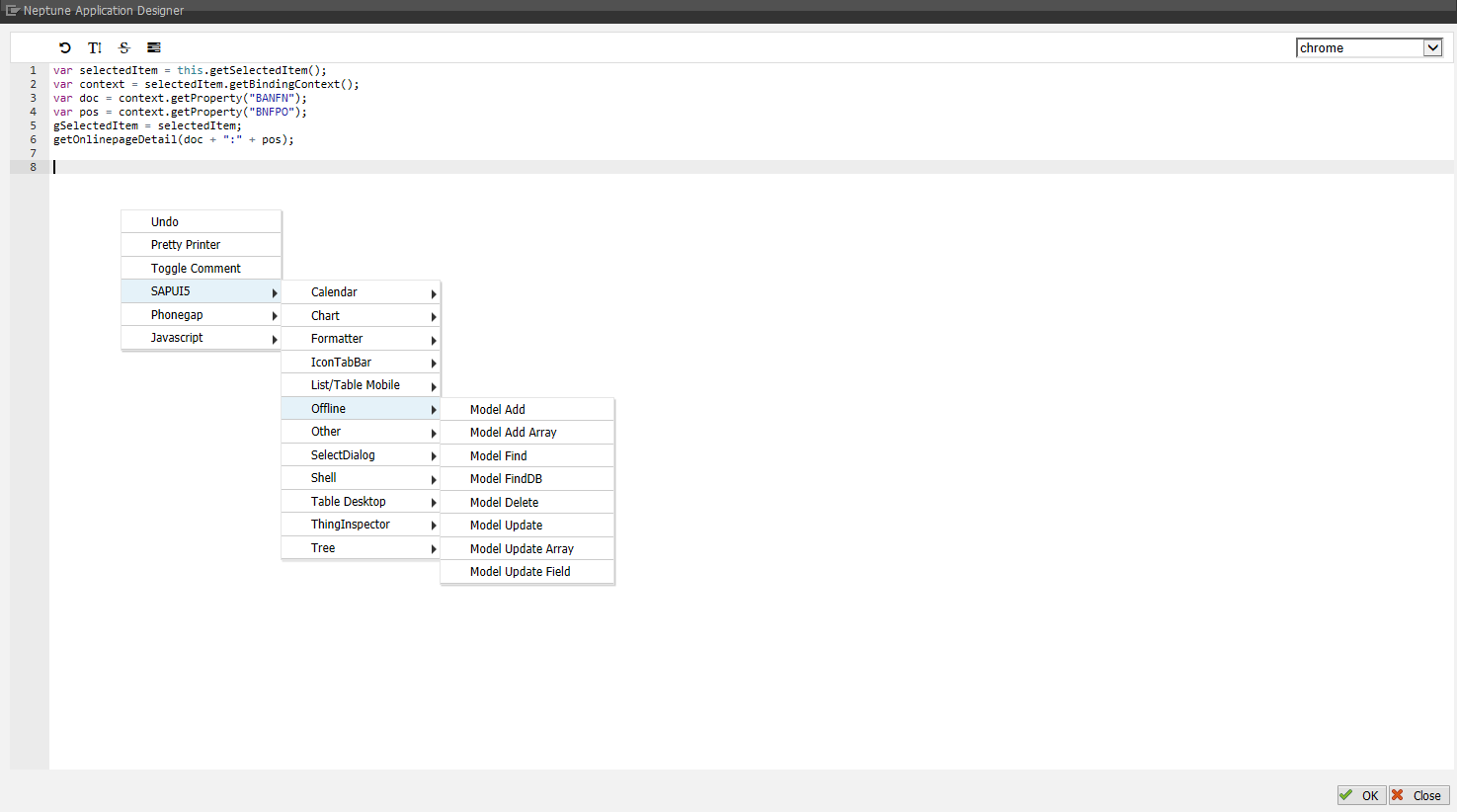This screenshot has height=812, width=1457.
Task: Expand the Tree submenu
Action: coord(361,547)
